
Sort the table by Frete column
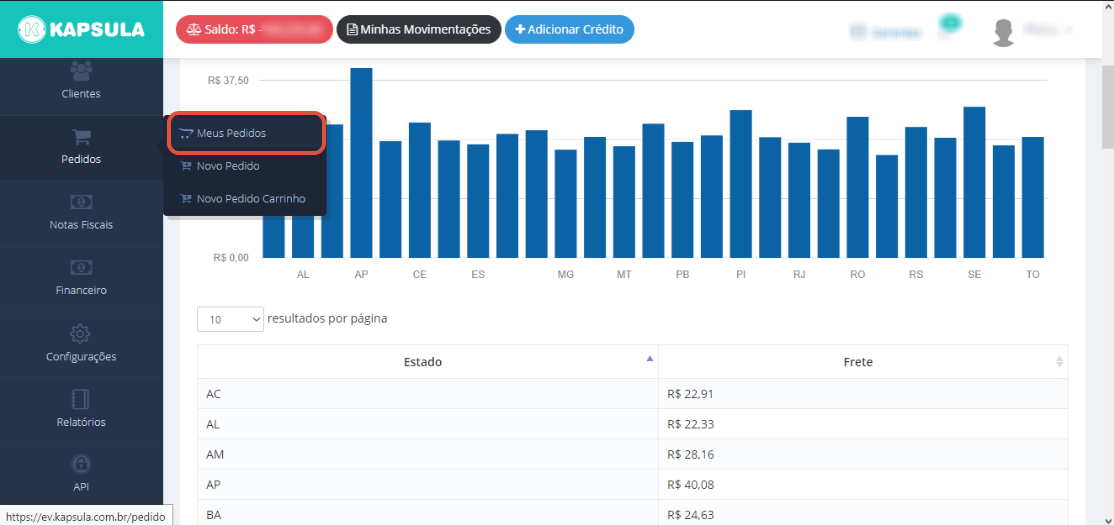(x=863, y=362)
